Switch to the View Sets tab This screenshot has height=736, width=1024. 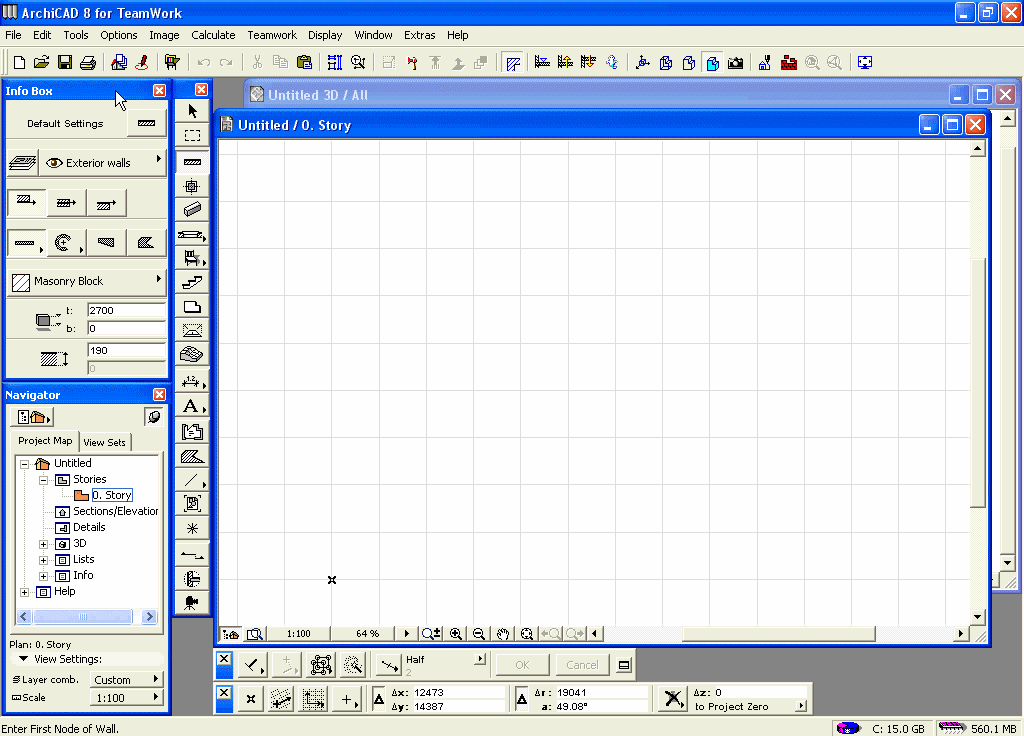click(x=104, y=442)
